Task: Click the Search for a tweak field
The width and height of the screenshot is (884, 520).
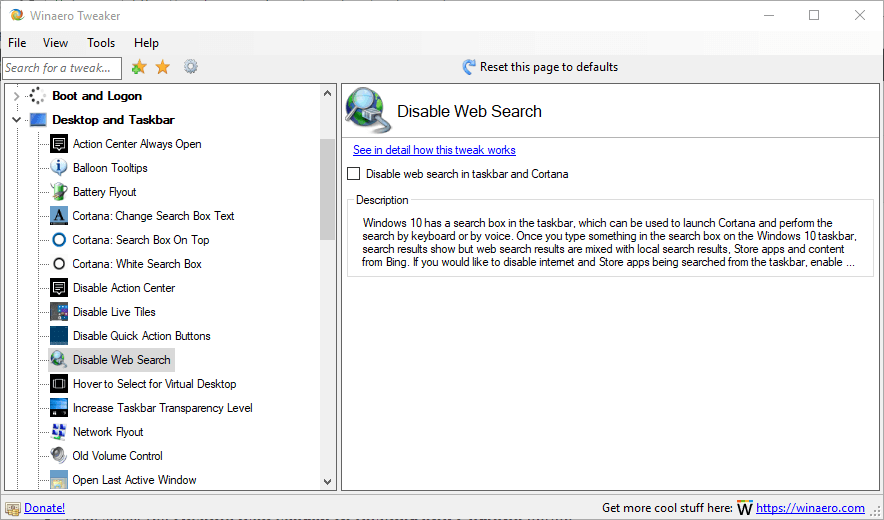Action: 62,68
